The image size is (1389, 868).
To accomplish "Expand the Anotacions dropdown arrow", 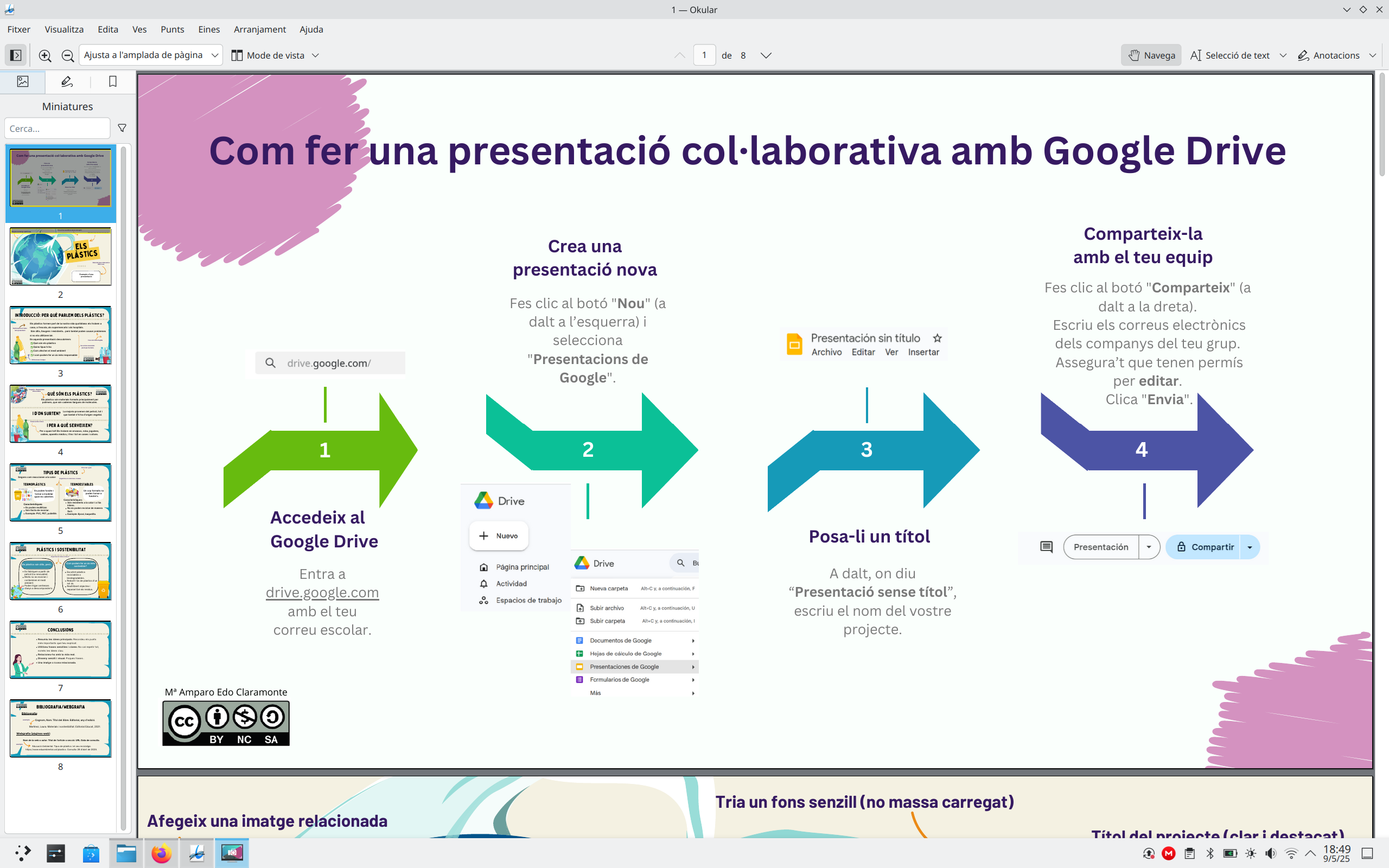I will coord(1373,55).
